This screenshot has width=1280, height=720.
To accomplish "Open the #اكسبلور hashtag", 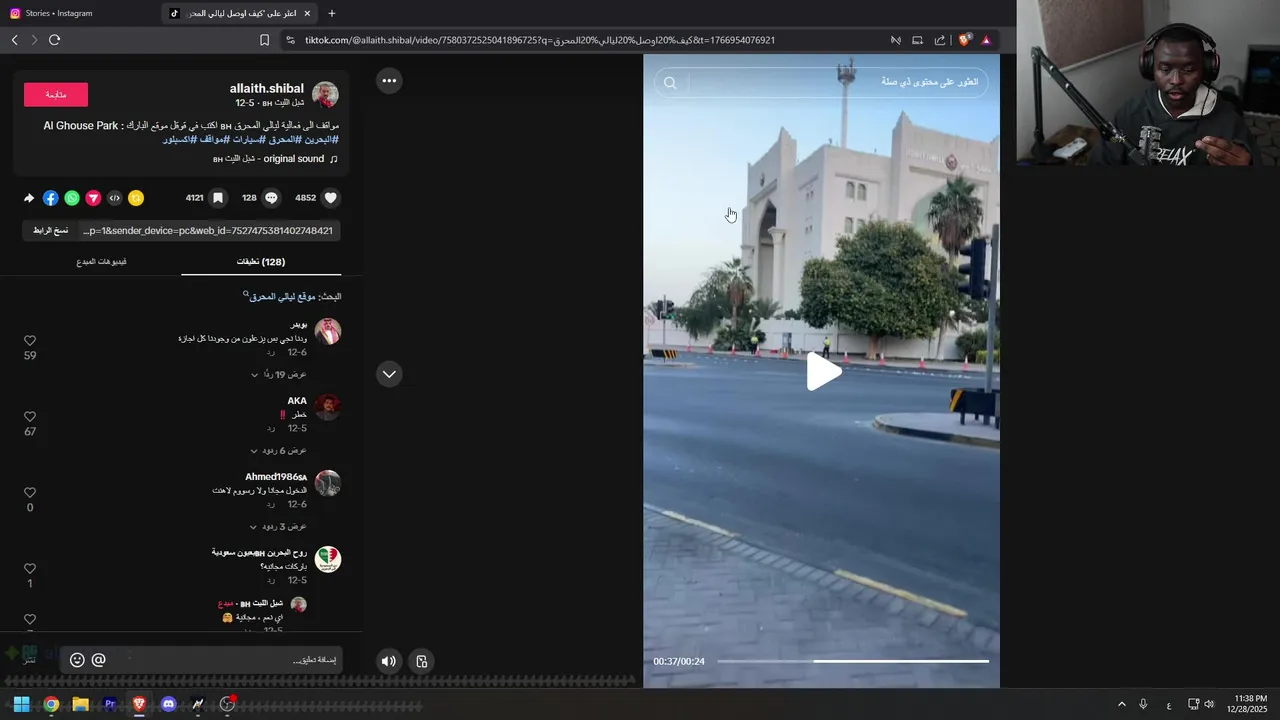I will 182,139.
